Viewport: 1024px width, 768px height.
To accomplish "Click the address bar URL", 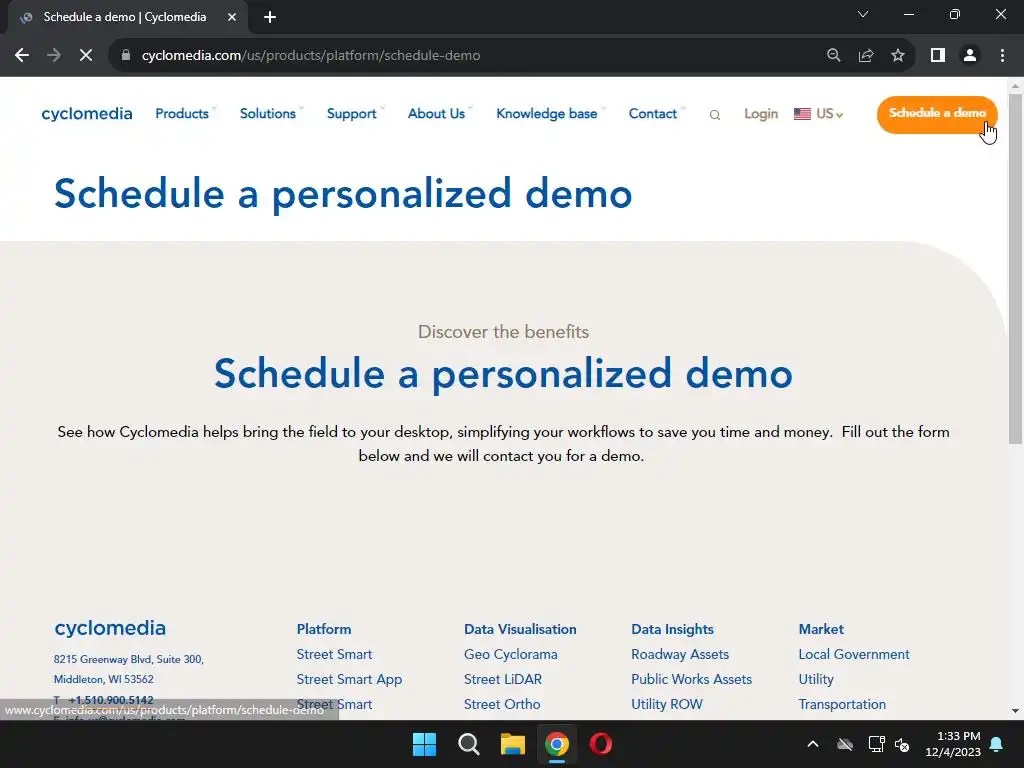I will click(x=311, y=56).
